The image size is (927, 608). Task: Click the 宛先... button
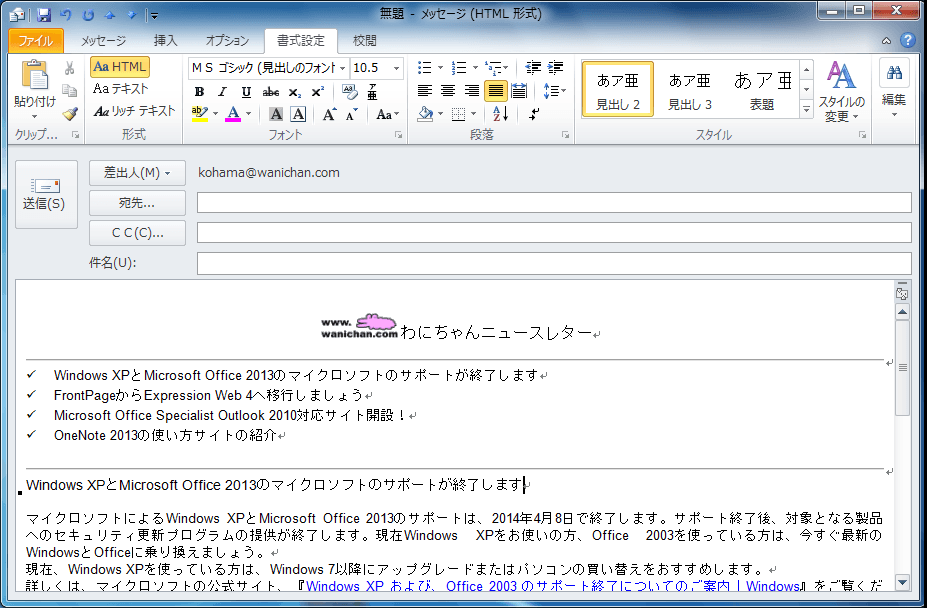(137, 203)
